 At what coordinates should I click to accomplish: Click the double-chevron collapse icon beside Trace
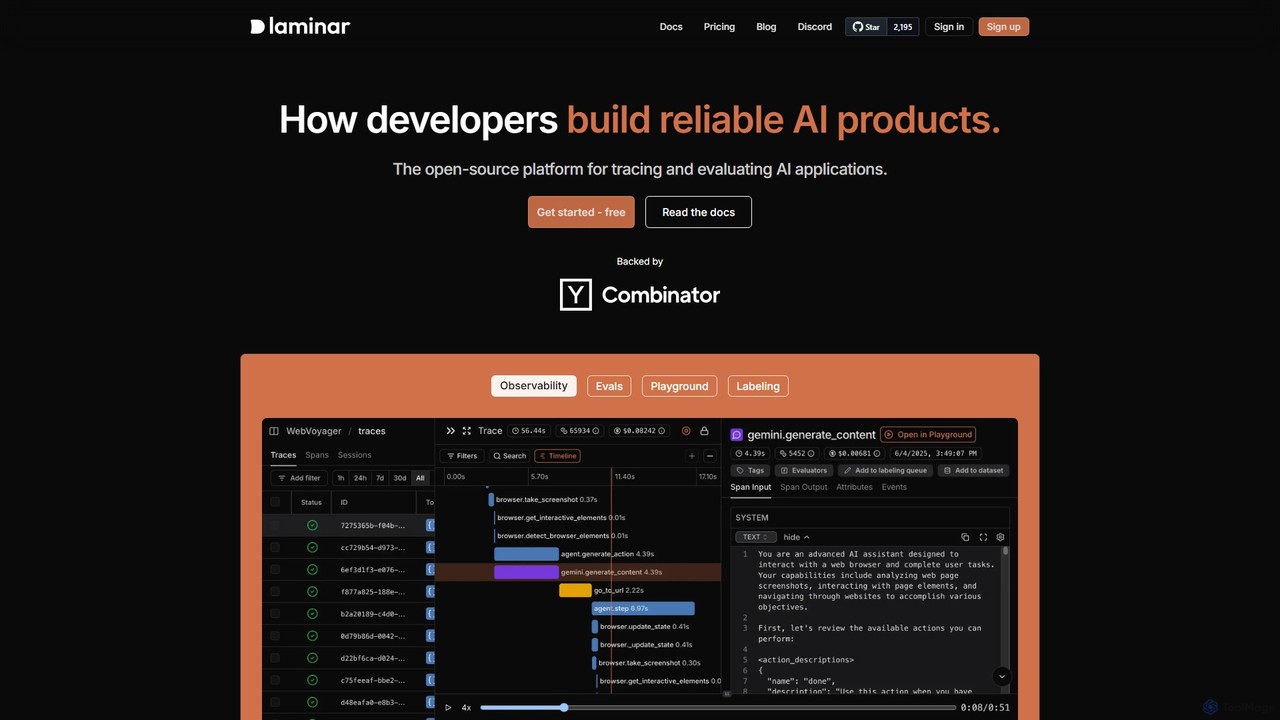450,431
